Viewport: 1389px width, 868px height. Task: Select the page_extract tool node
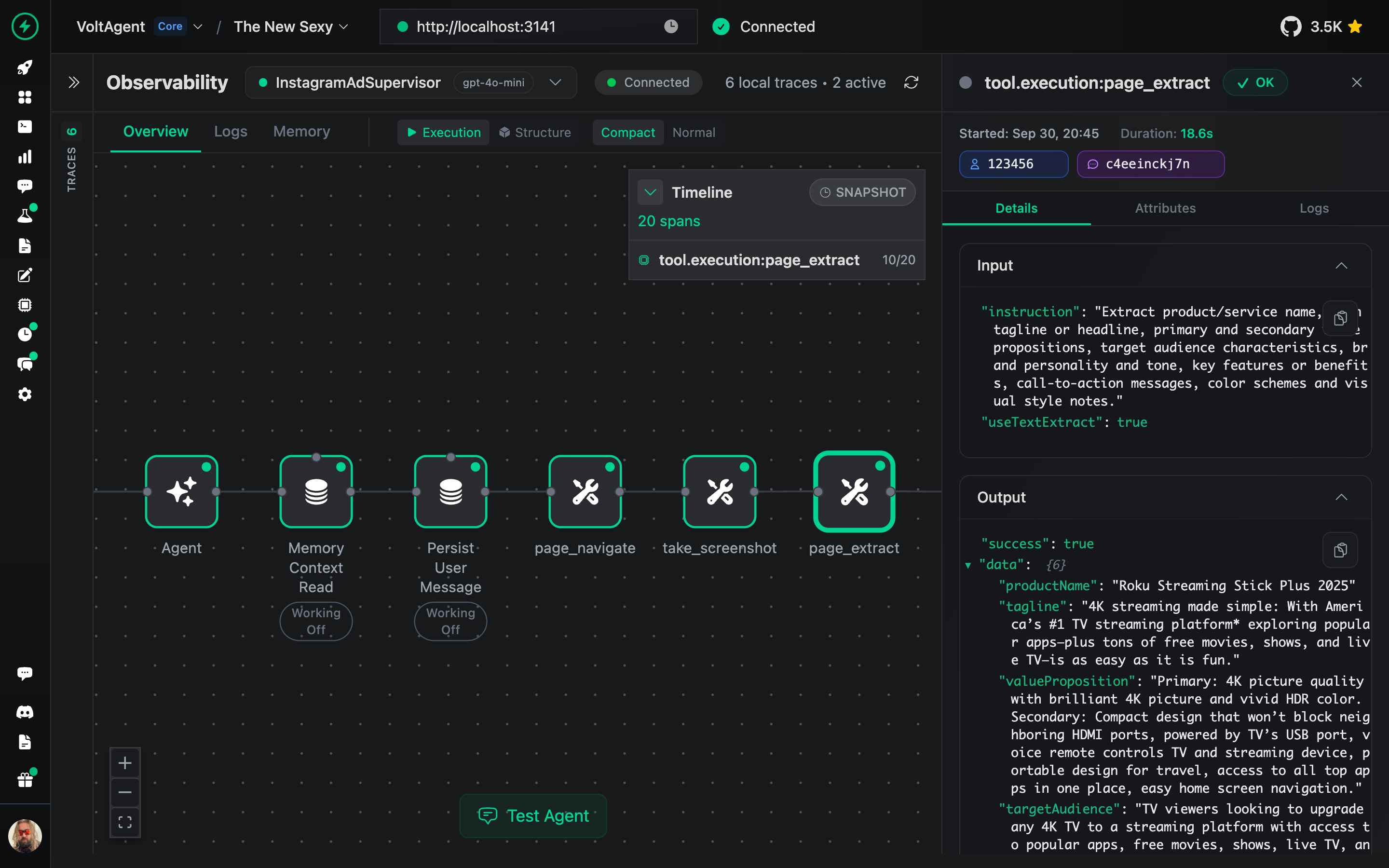click(854, 492)
